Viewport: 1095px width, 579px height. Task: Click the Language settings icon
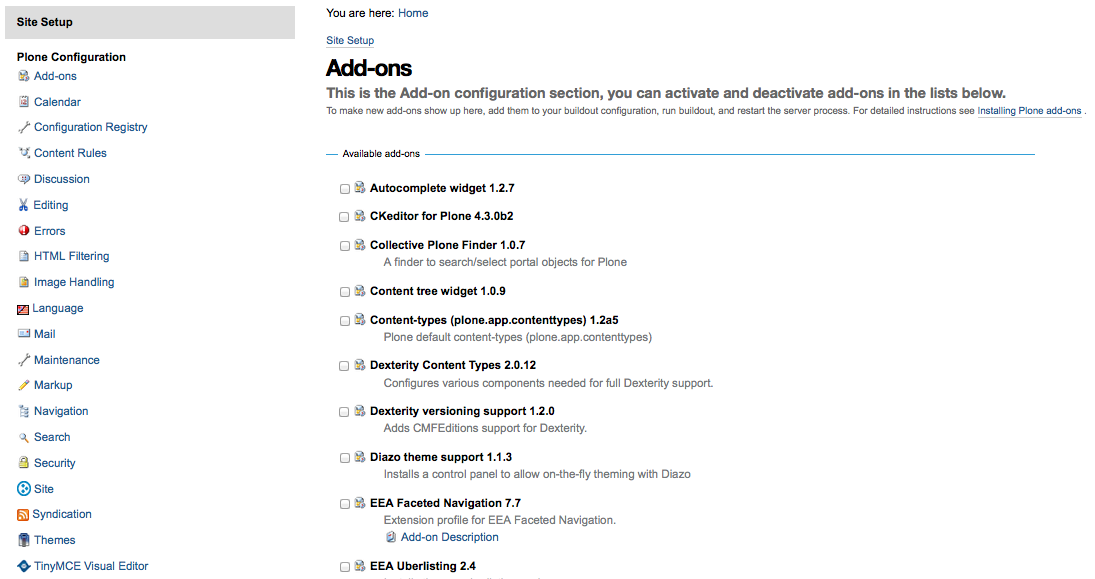click(x=24, y=307)
